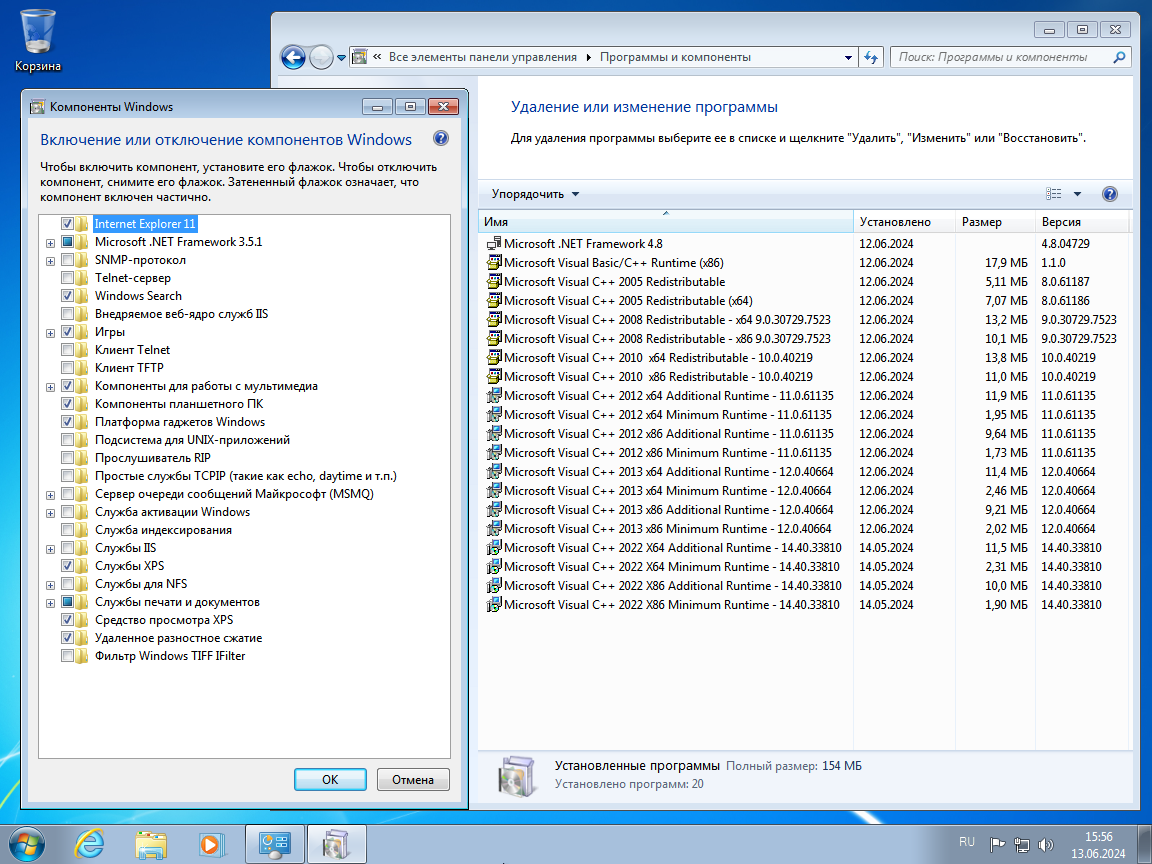Open the Recycle Bin desktop icon
Image resolution: width=1152 pixels, height=864 pixels.
click(x=37, y=40)
